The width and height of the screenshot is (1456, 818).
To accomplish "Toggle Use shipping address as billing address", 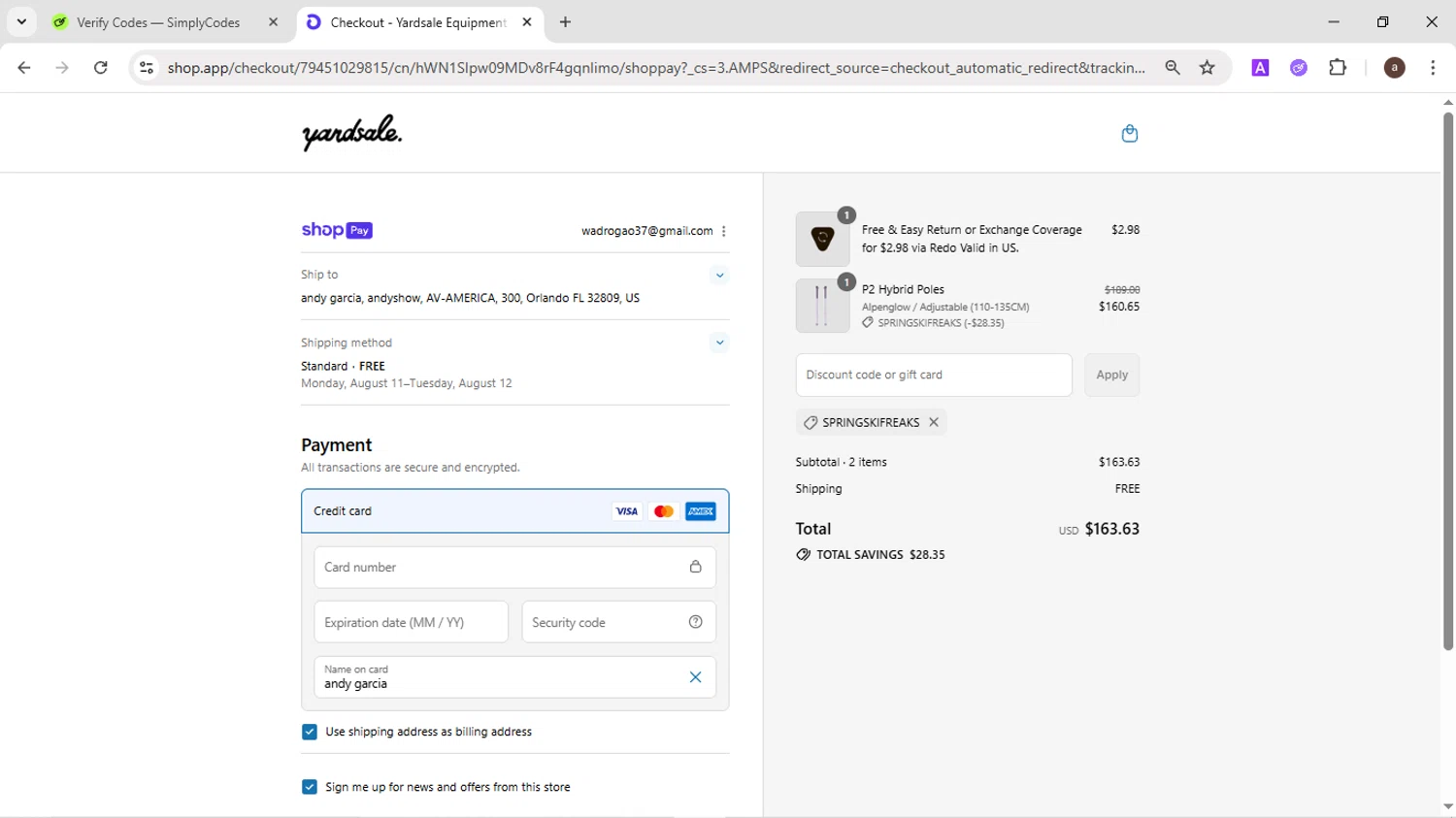I will pos(310,732).
